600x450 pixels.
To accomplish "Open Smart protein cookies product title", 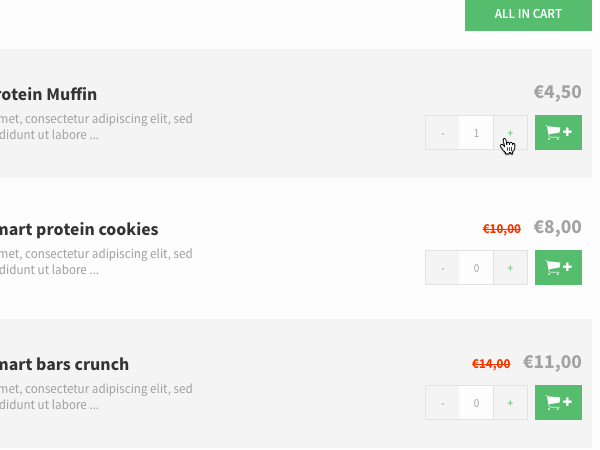I will [78, 229].
